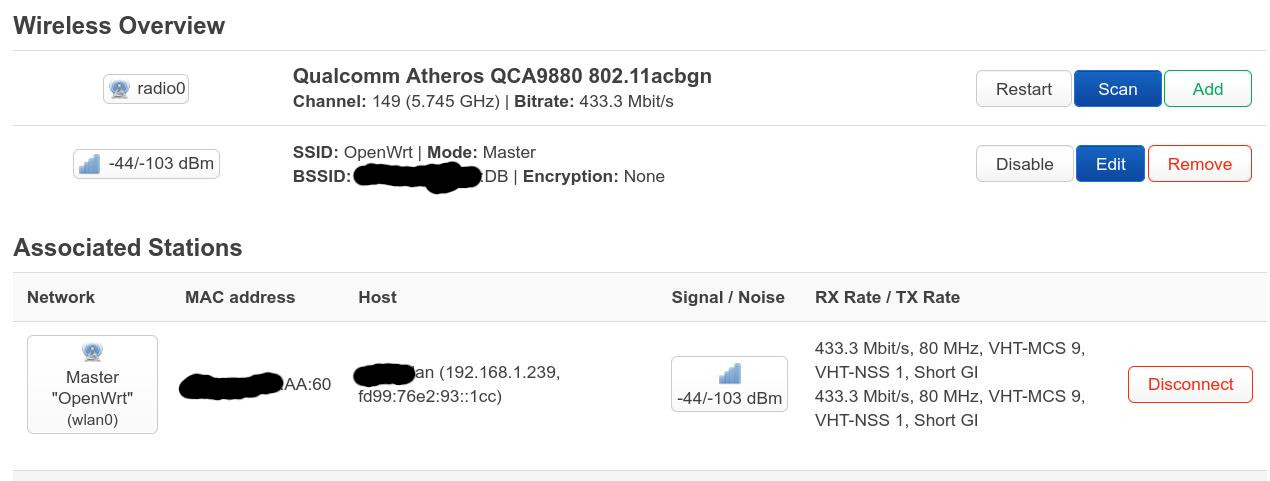Click the signal bars icon beside SSID OpenWrt
This screenshot has height=481, width=1270.
coord(90,164)
